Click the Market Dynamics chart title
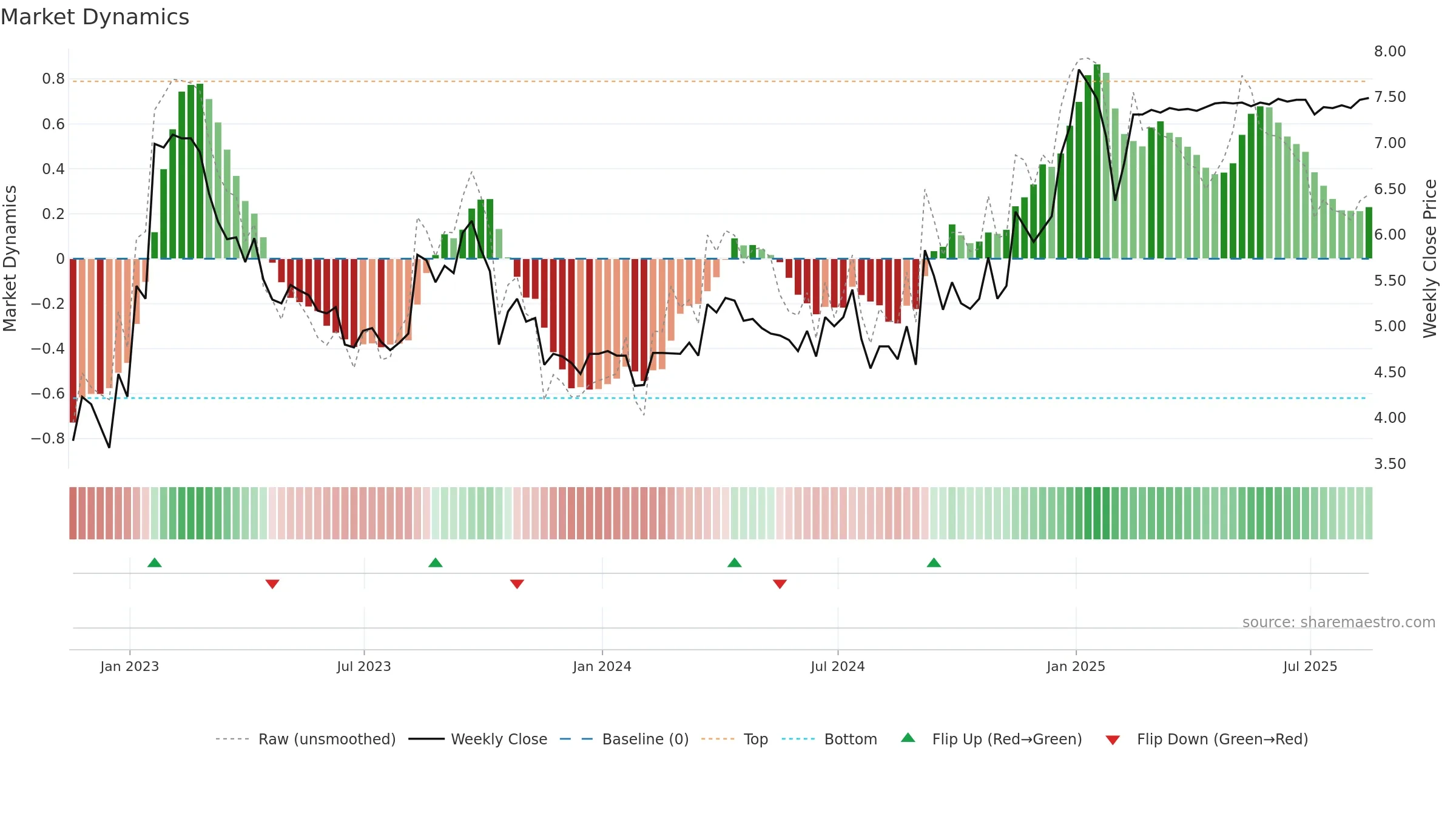Image resolution: width=1456 pixels, height=819 pixels. click(x=95, y=17)
